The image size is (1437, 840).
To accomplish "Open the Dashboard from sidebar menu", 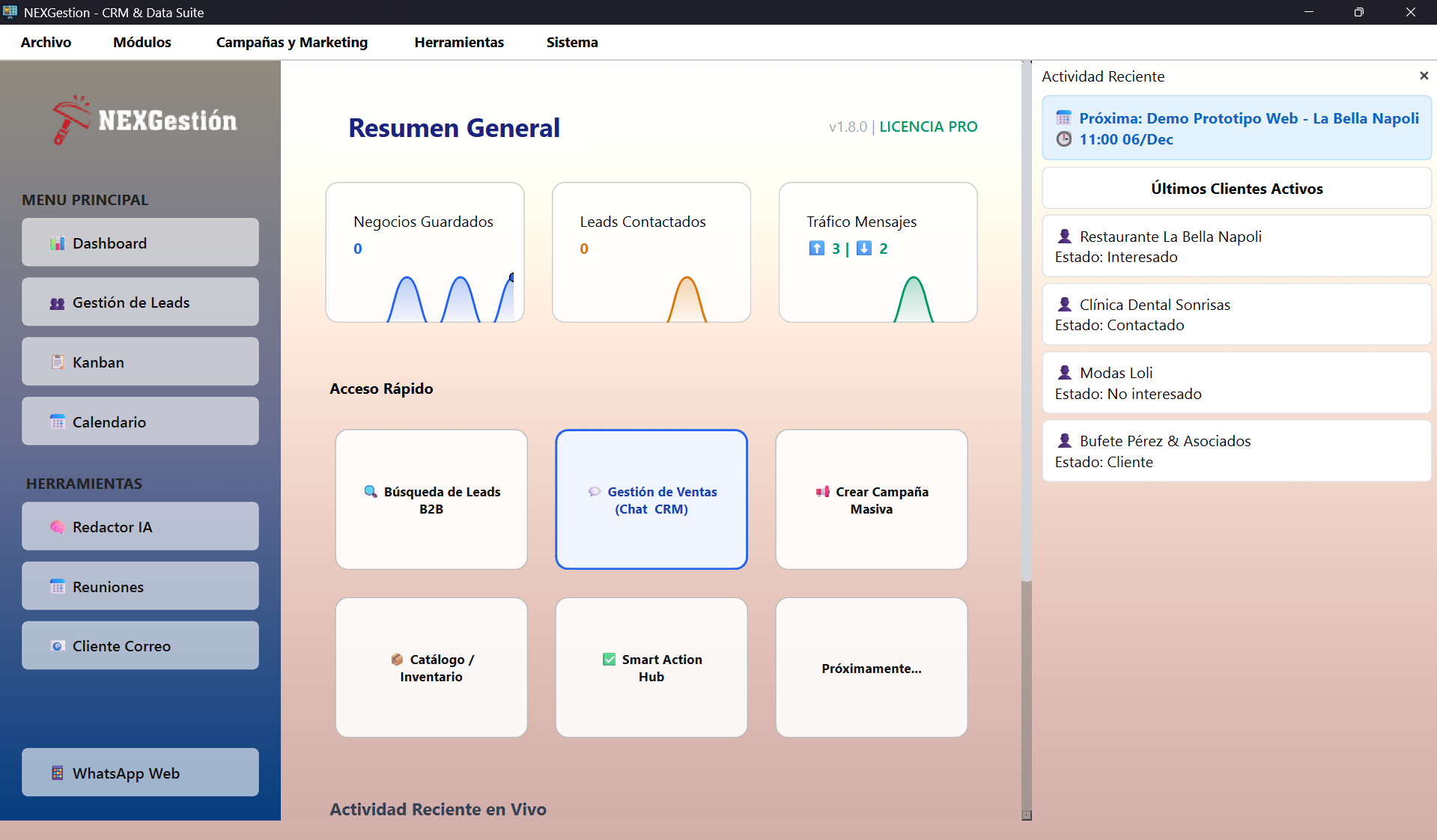I will tap(140, 243).
